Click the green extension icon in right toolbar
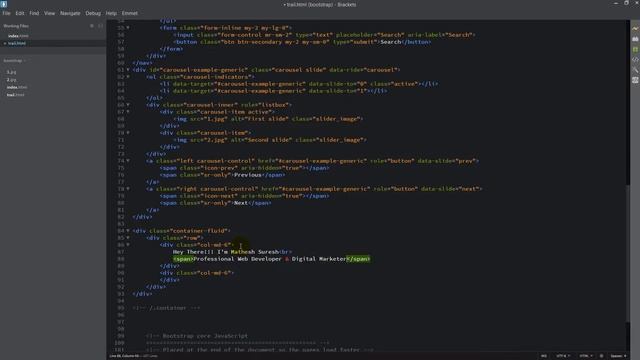Image resolution: width=640 pixels, height=360 pixels. pos(635,49)
